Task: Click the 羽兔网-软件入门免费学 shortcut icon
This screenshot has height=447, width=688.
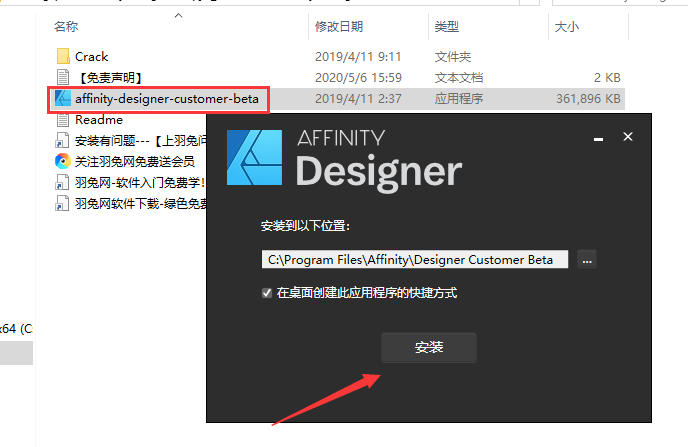Action: pos(62,182)
